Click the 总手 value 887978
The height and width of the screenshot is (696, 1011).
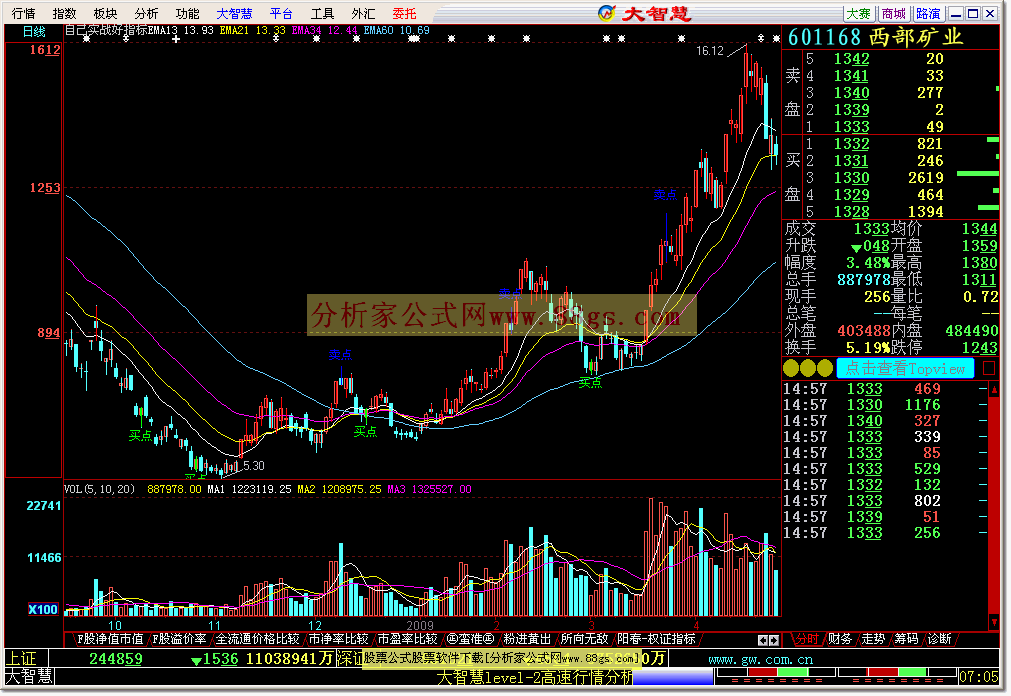(863, 279)
